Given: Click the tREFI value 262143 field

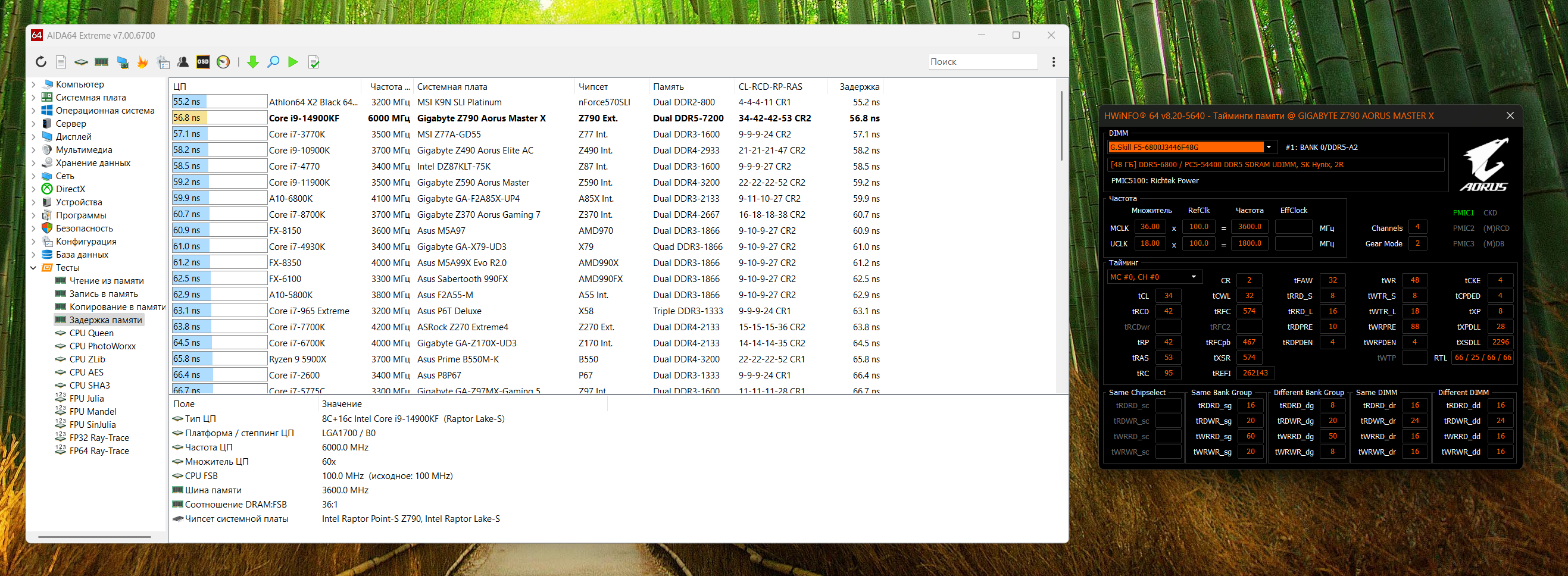Looking at the screenshot, I should point(1255,373).
